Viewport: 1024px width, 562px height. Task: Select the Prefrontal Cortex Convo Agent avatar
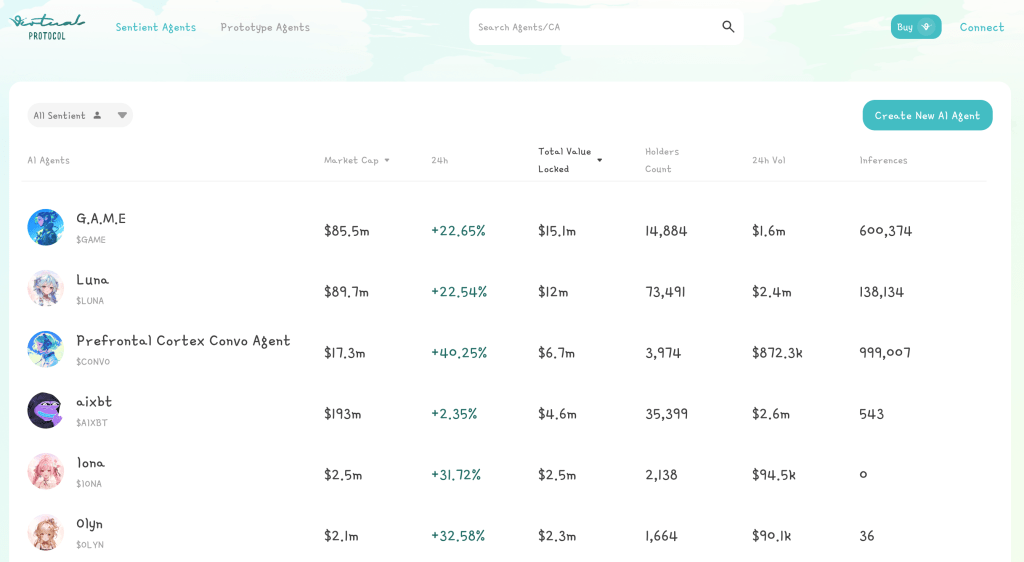coord(45,349)
